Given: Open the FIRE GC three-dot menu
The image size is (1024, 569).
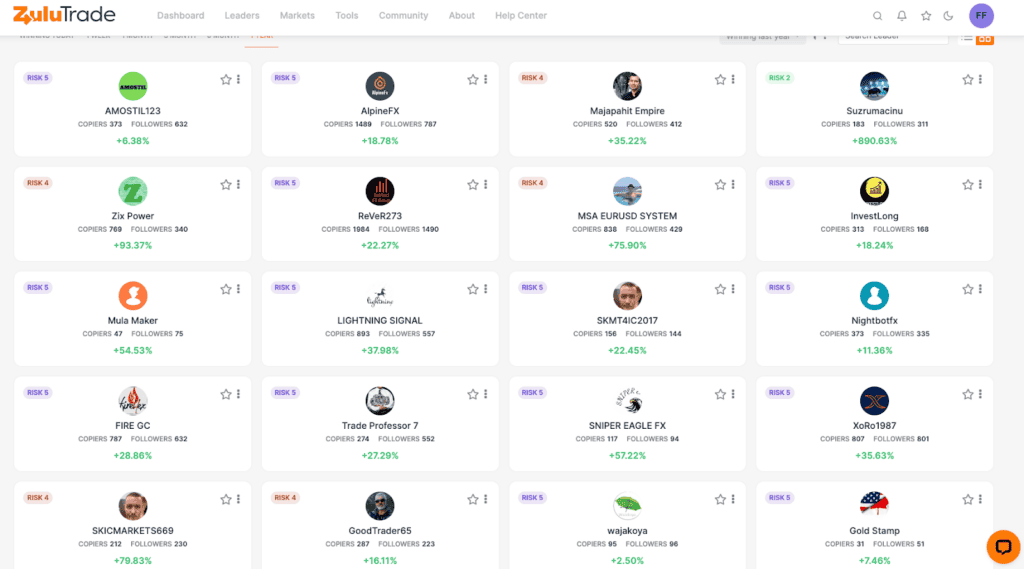Looking at the screenshot, I should (x=238, y=395).
